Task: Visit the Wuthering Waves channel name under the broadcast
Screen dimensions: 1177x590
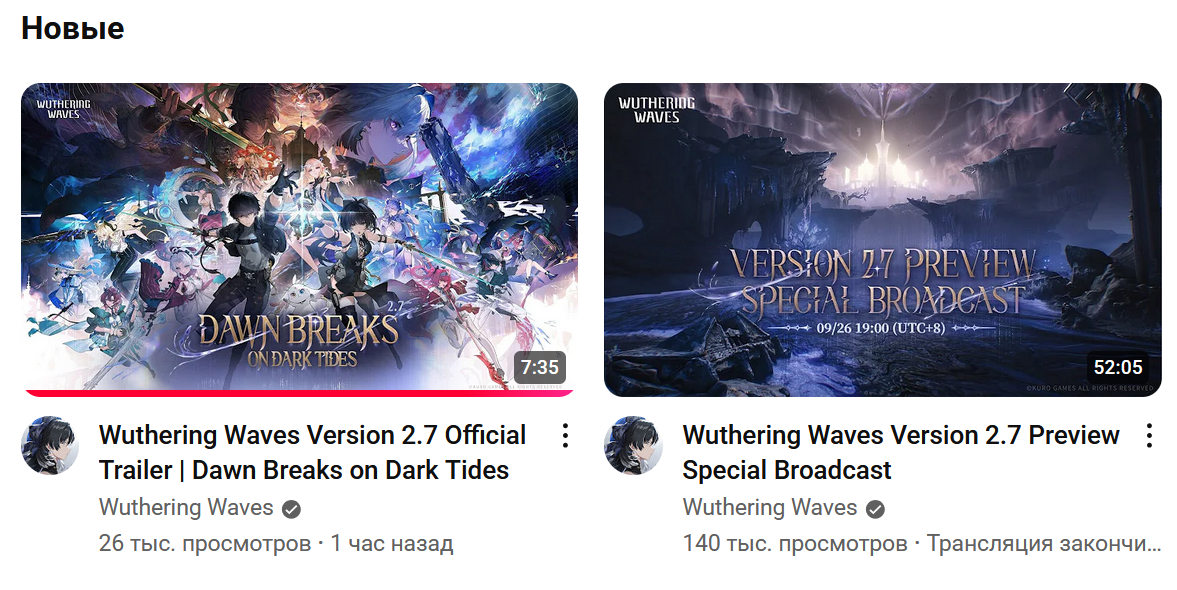Action: pyautogui.click(x=769, y=507)
